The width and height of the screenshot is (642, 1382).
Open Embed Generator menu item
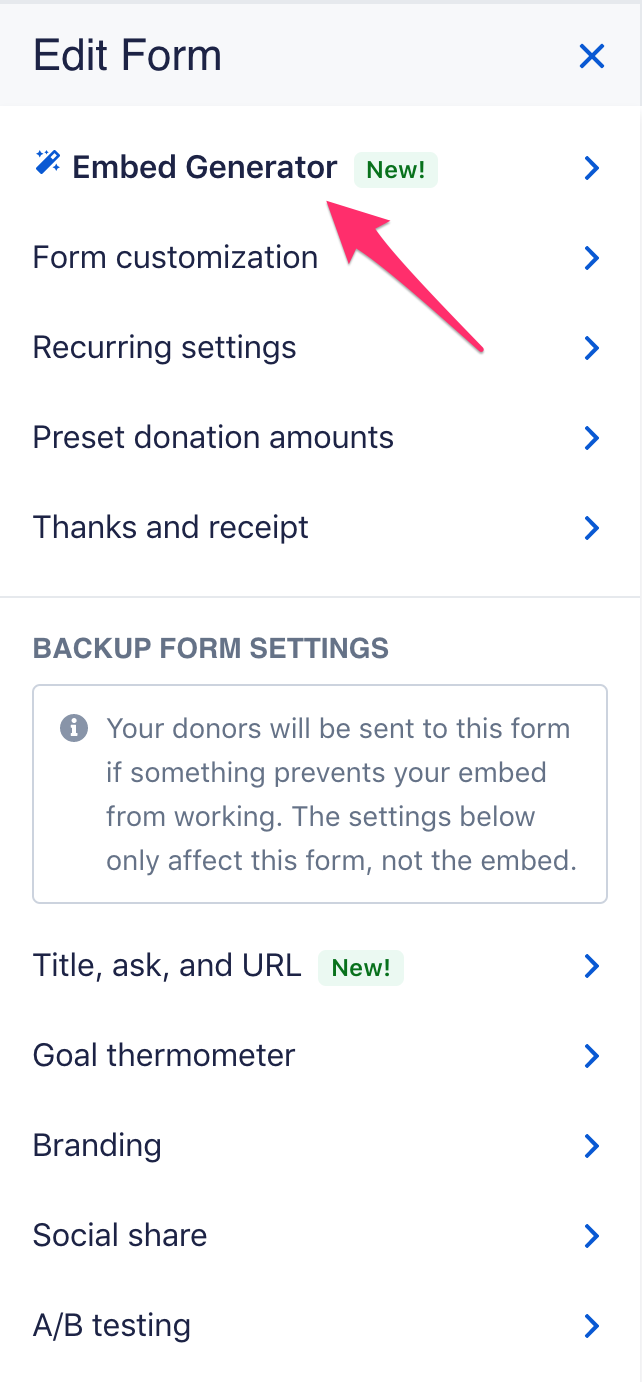point(321,168)
